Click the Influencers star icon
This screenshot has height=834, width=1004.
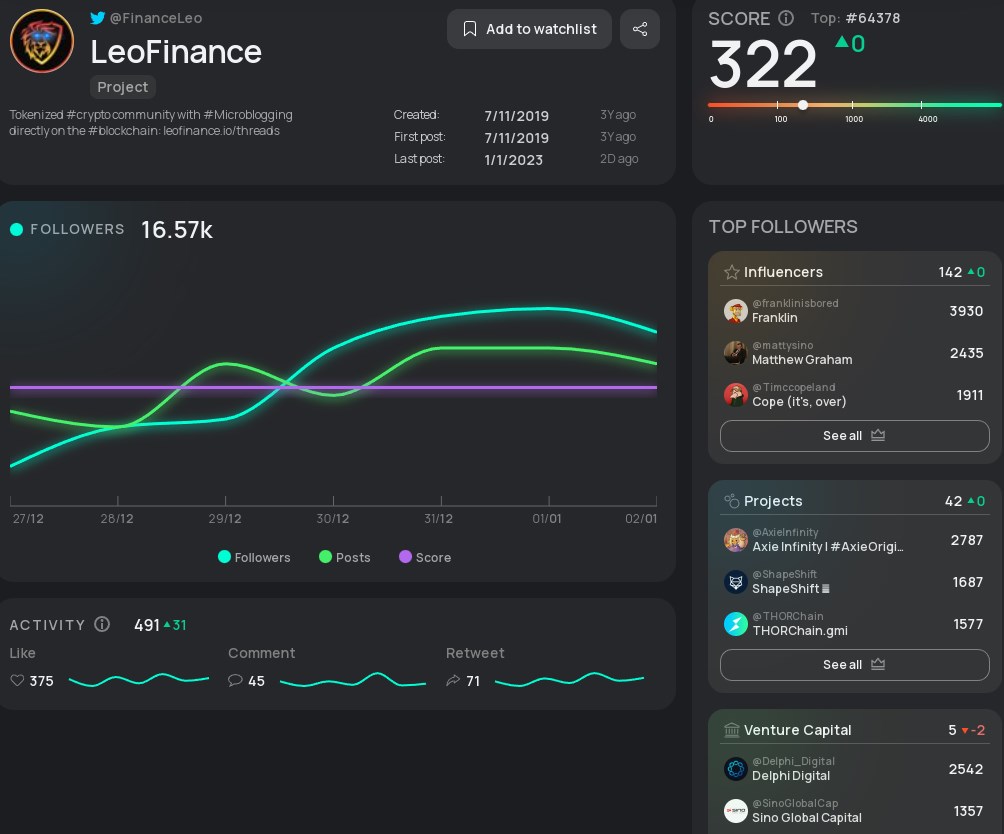click(x=731, y=272)
